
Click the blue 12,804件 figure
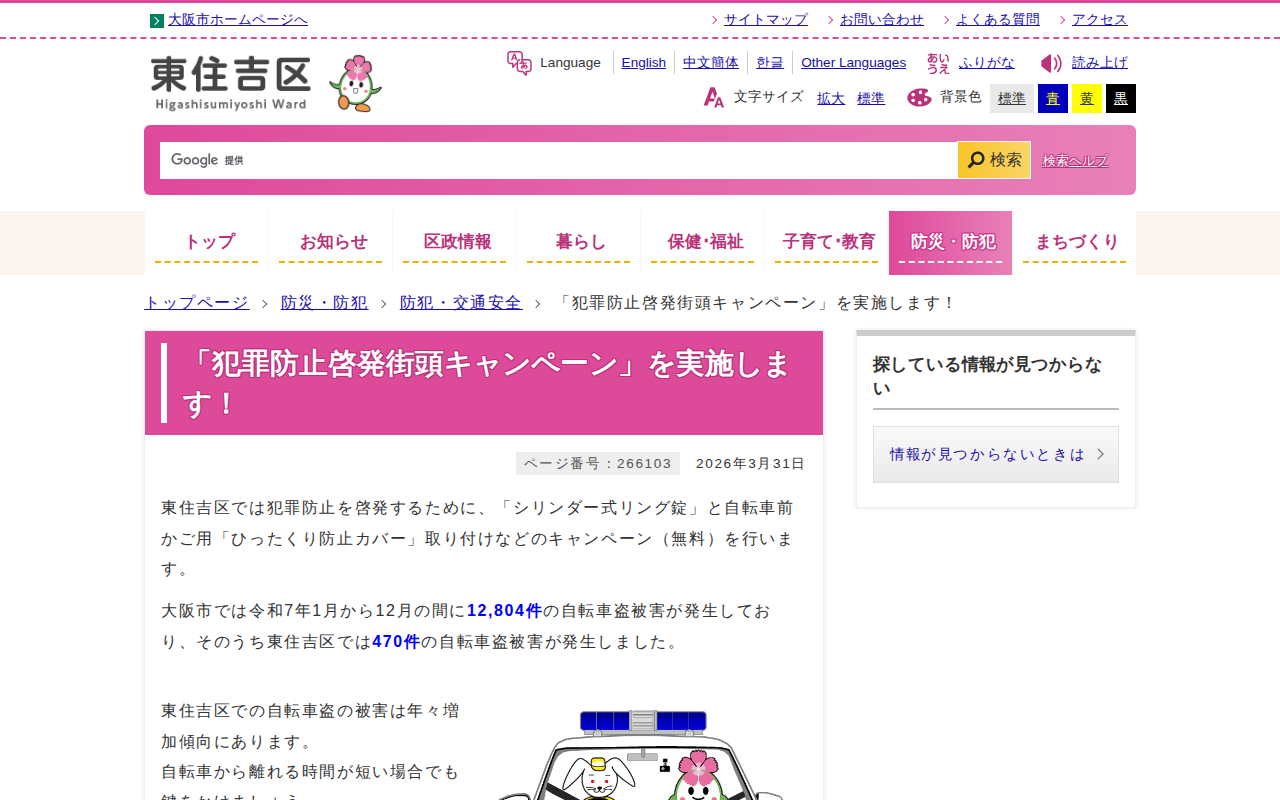[x=505, y=611]
